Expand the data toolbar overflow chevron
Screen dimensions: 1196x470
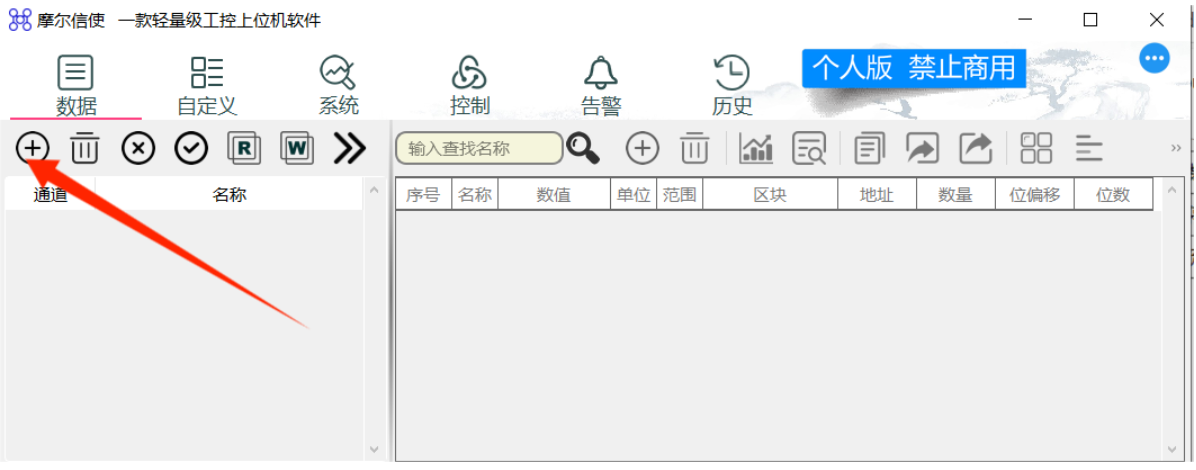point(1176,149)
